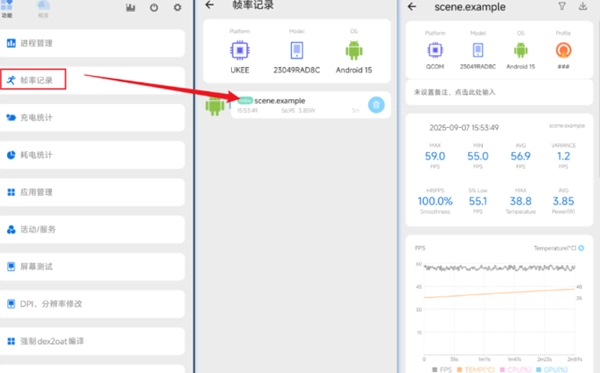Tap Android 15 OS icon on 帧率记录 screen
The width and height of the screenshot is (600, 373).
354,50
